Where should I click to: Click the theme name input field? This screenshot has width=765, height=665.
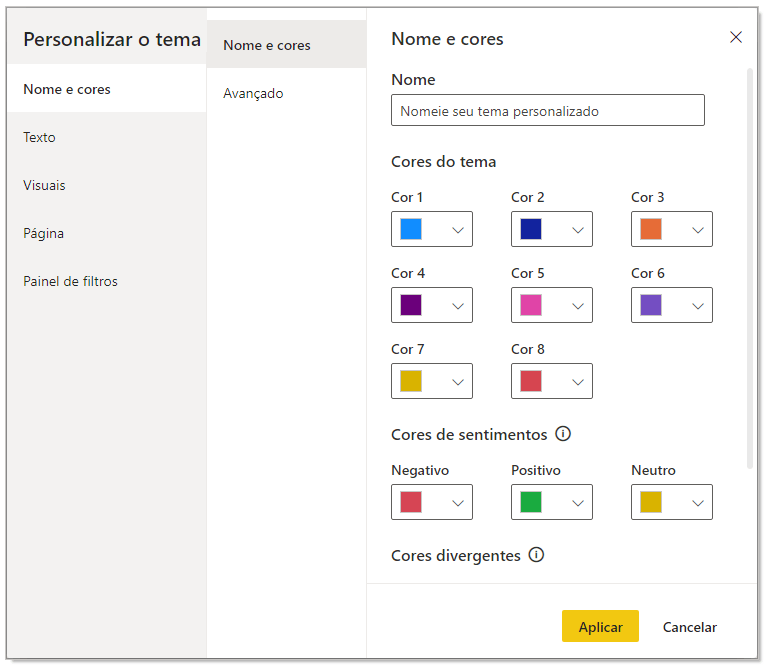547,110
